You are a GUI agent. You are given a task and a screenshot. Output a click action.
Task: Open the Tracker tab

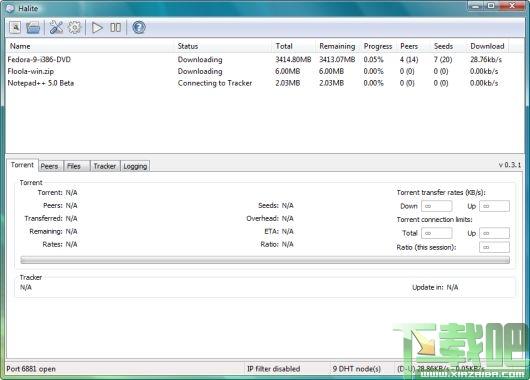click(105, 166)
